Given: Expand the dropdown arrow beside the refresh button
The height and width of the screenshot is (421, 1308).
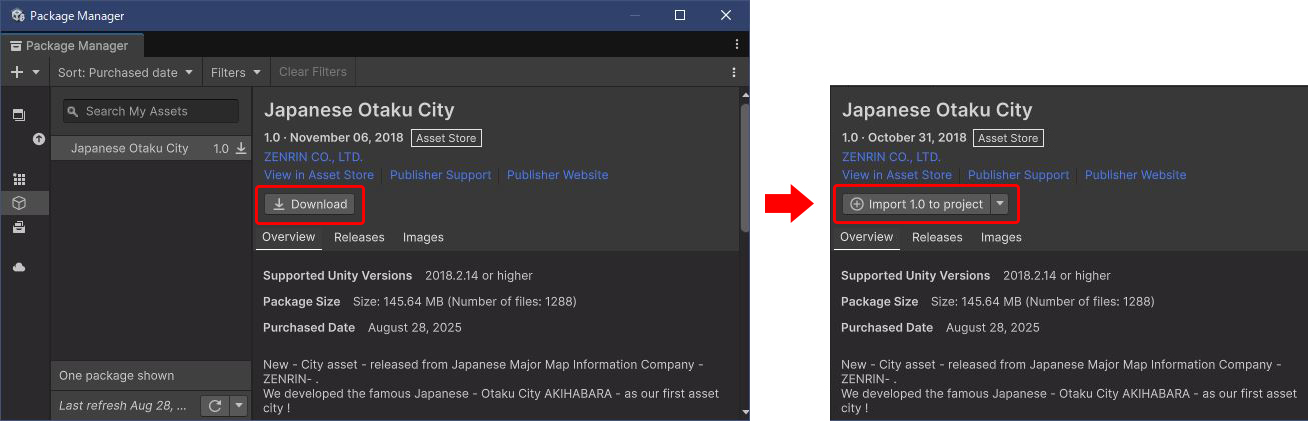Looking at the screenshot, I should (x=238, y=406).
